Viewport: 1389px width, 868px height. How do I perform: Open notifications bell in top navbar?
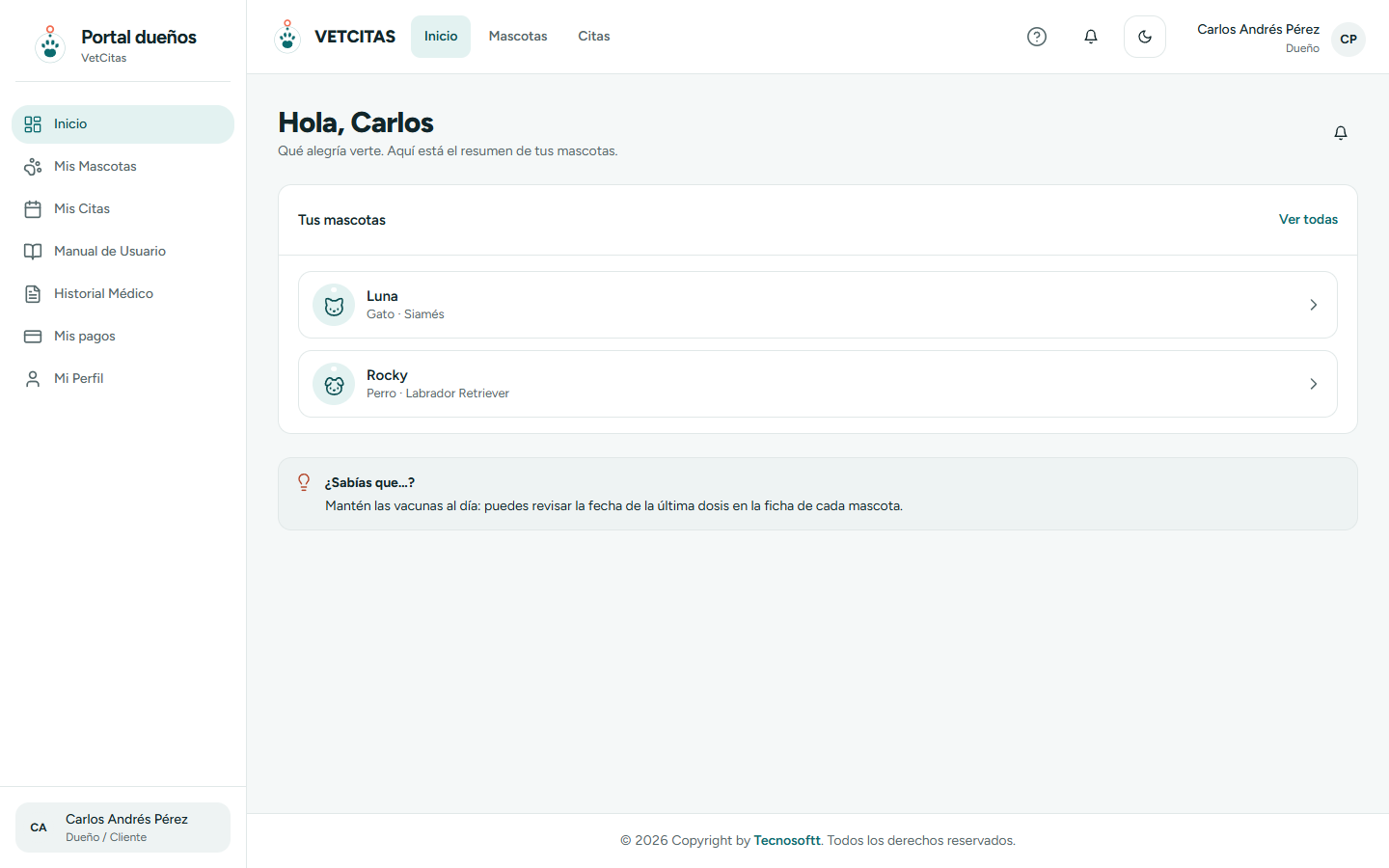tap(1091, 37)
